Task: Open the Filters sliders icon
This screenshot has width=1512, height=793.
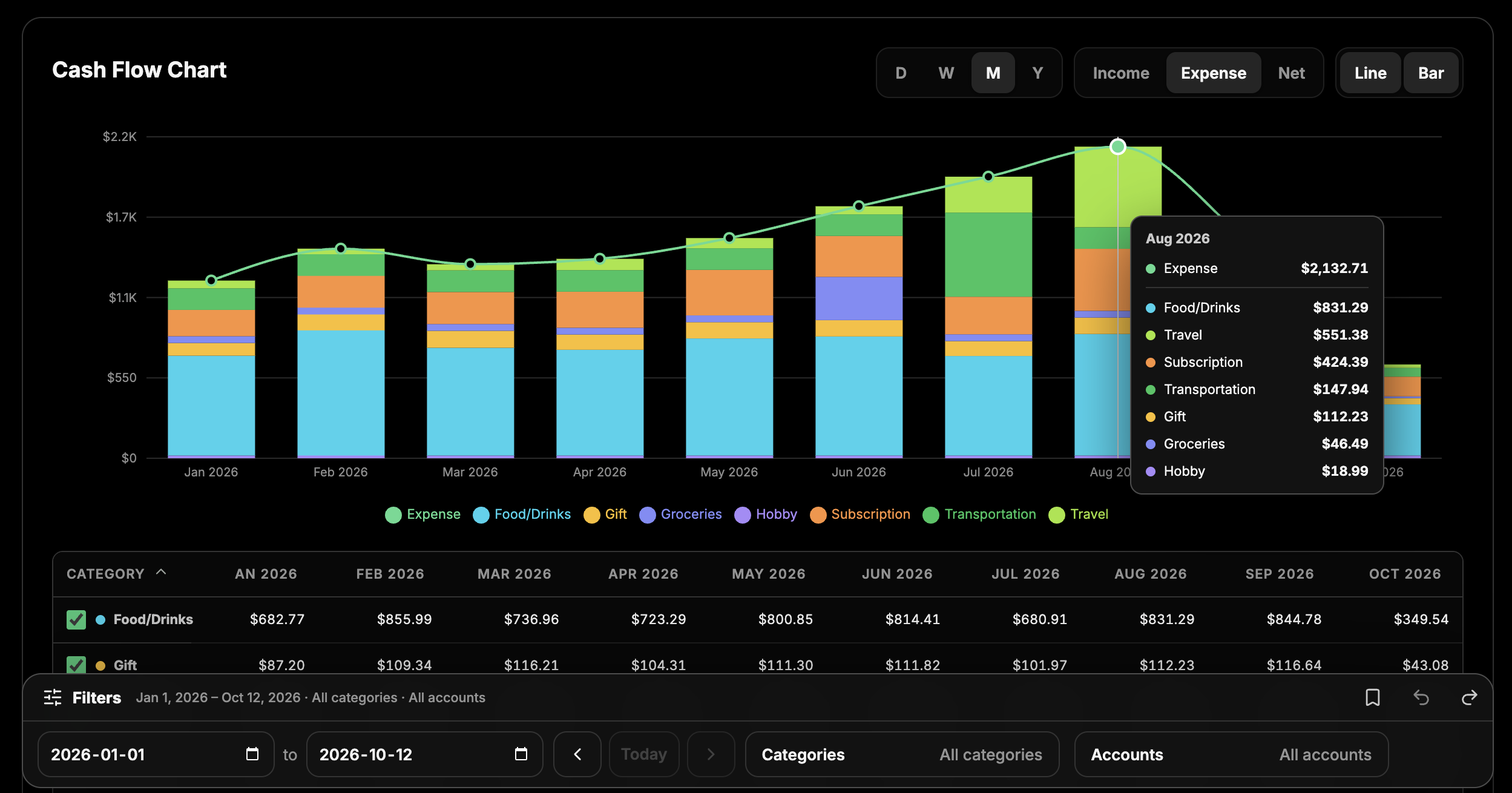Action: tap(53, 697)
